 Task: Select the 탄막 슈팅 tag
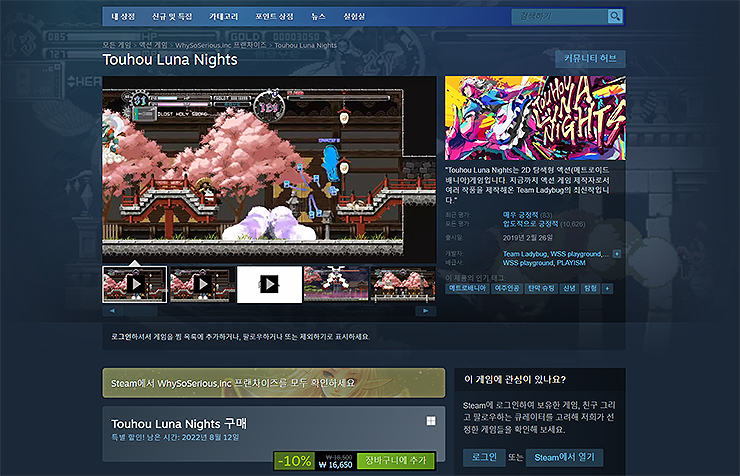click(541, 288)
